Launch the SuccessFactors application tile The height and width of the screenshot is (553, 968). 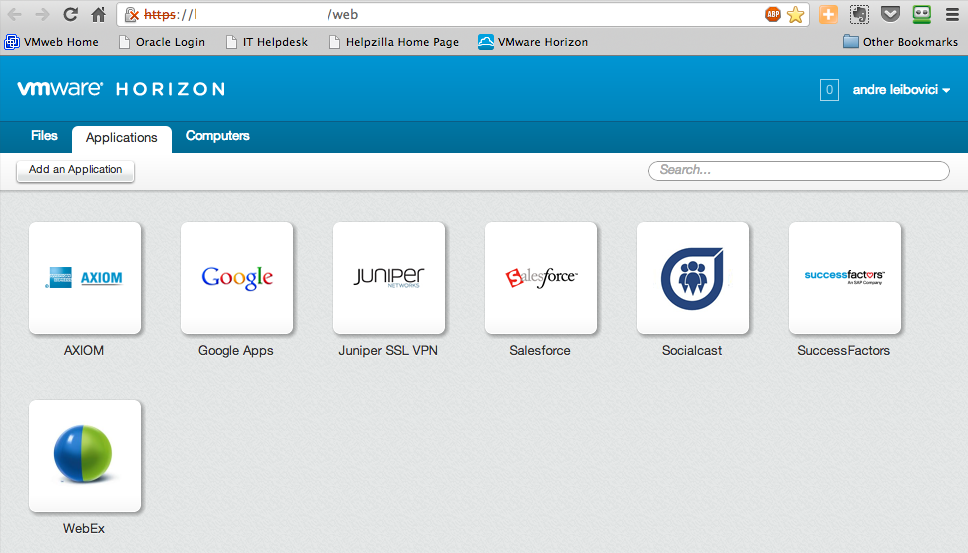point(845,278)
